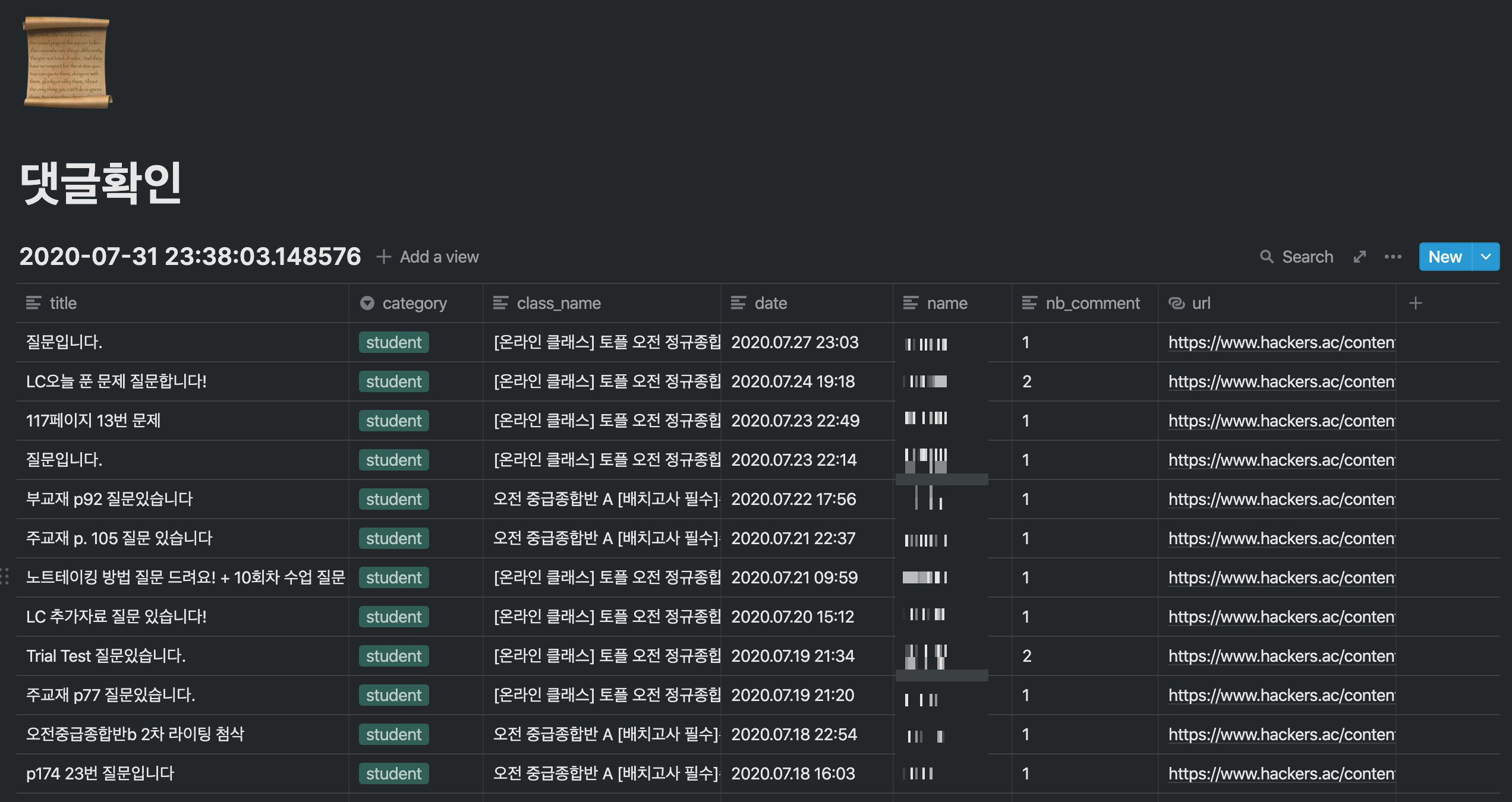
Task: Open URL link in 117페이지 13번 문제 row
Action: [x=1281, y=421]
